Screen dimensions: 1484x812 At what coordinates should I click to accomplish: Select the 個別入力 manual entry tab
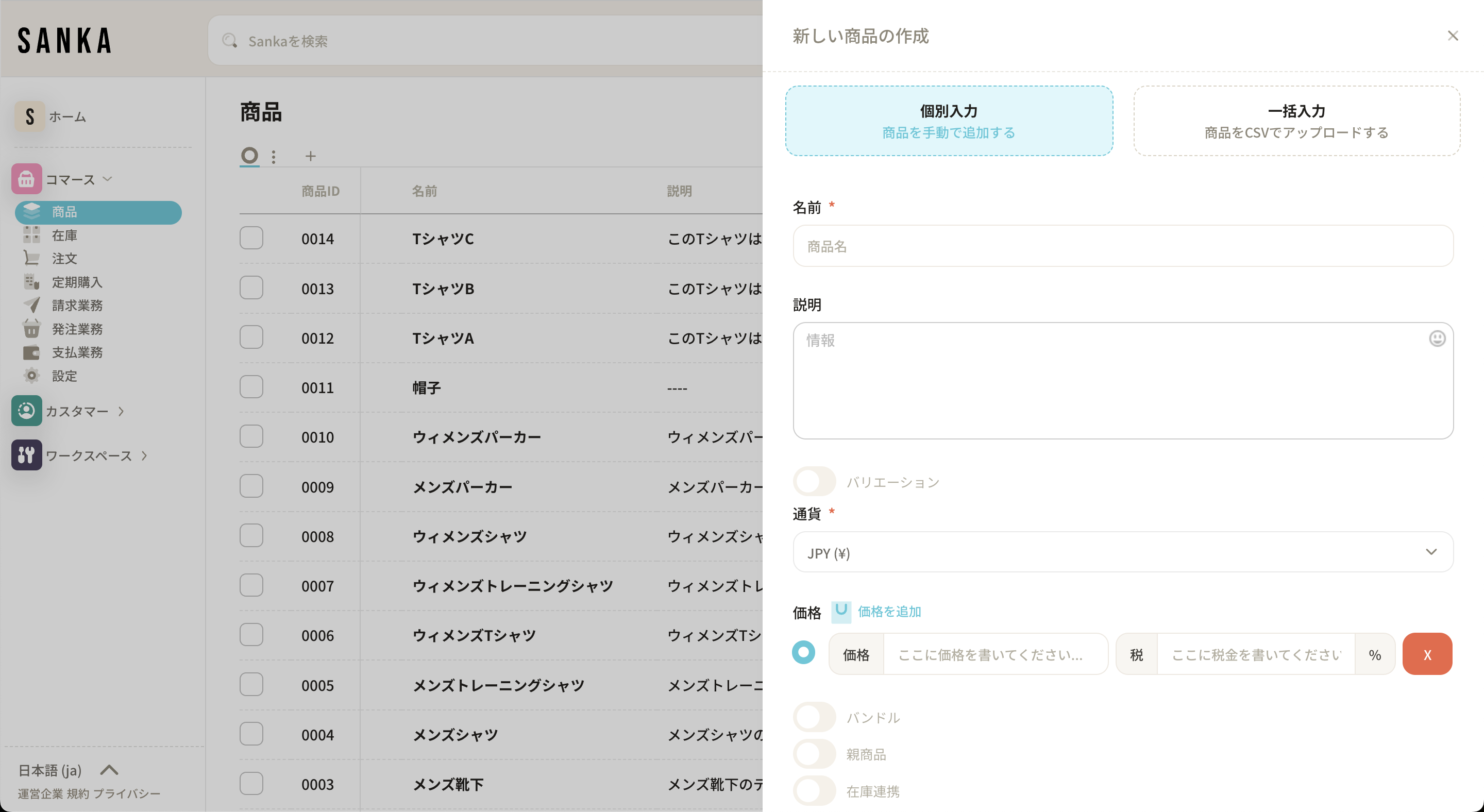(949, 121)
